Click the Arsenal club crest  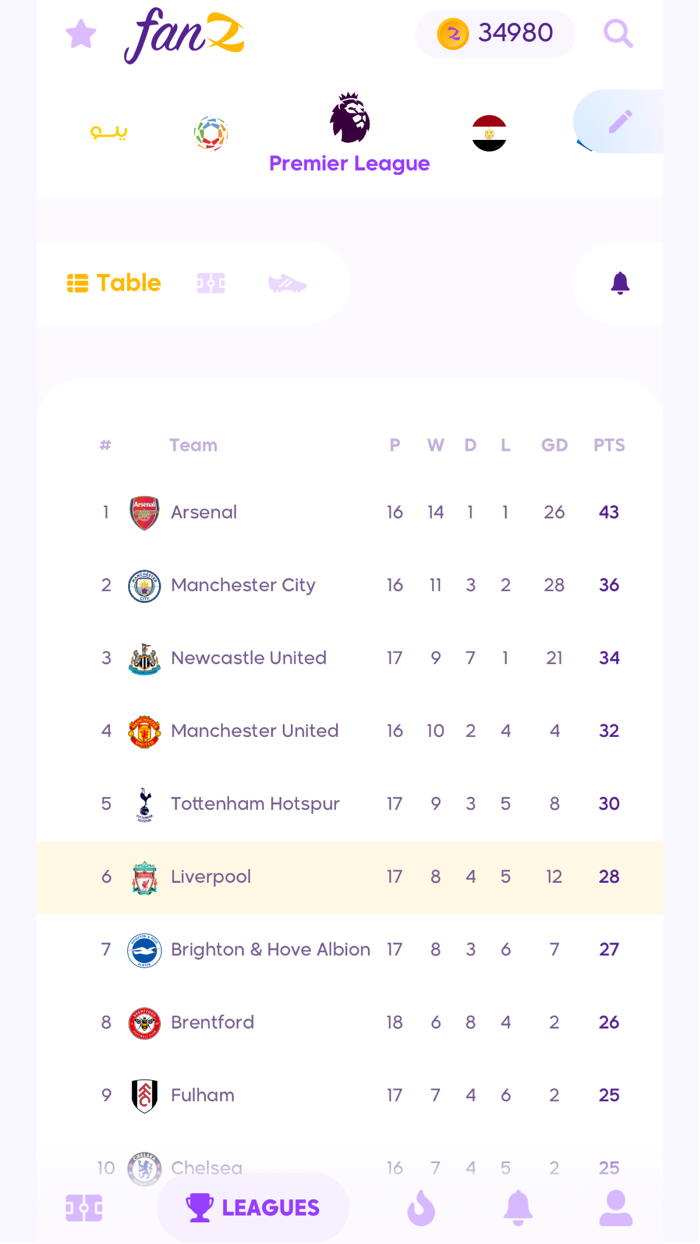[x=144, y=512]
